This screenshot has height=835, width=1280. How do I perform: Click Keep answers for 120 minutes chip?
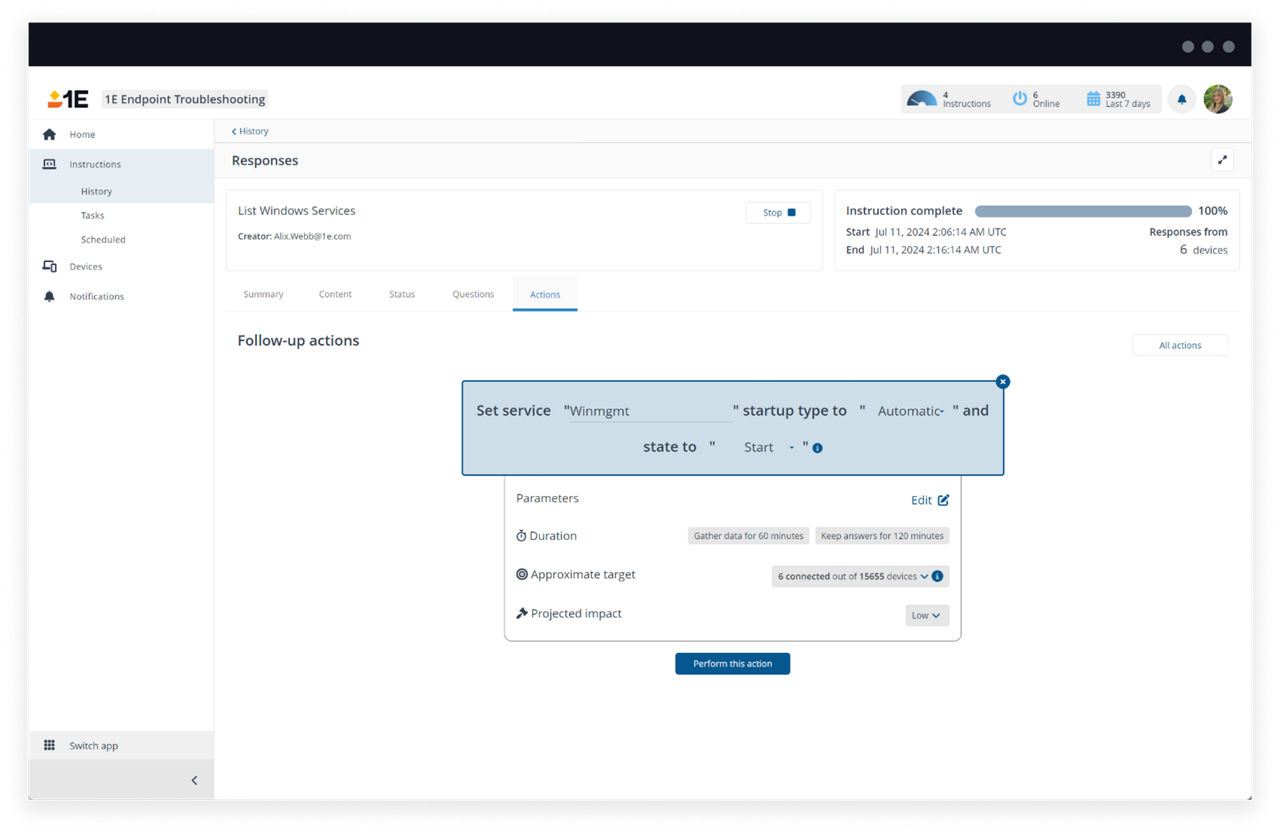882,536
